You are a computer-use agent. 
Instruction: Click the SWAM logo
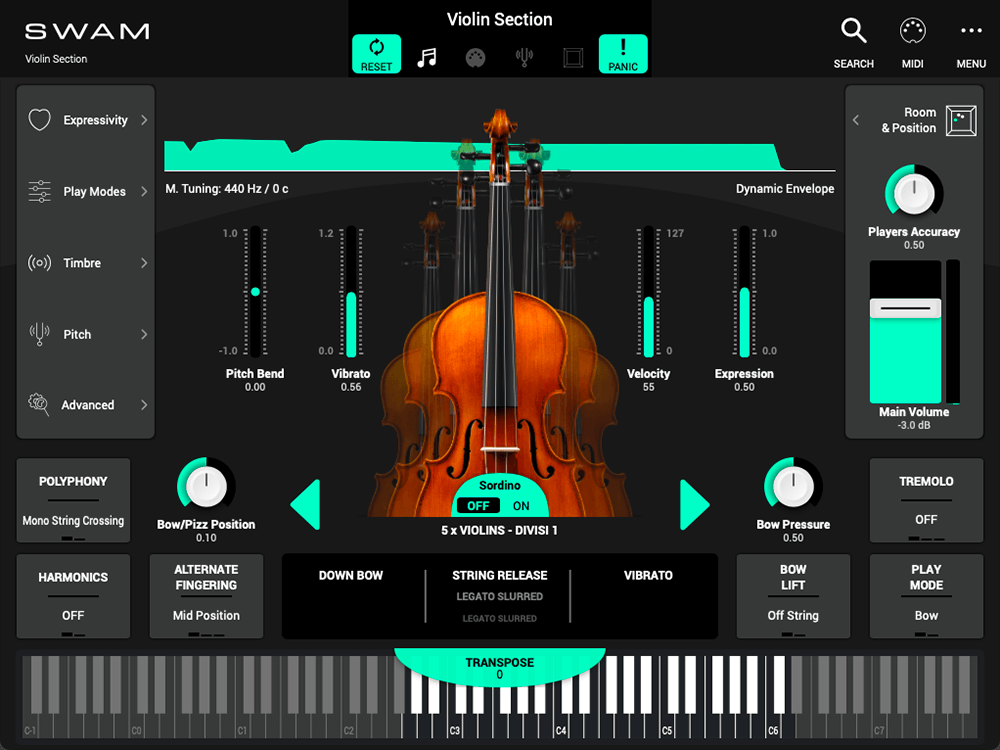pyautogui.click(x=87, y=31)
